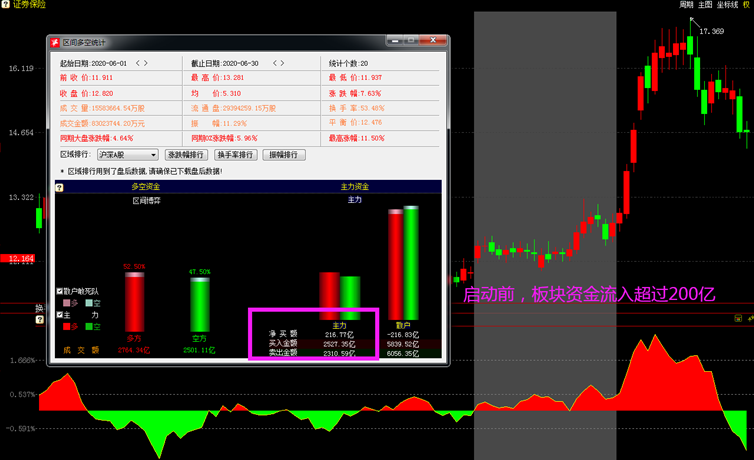This screenshot has height=460, width=754.
Task: Click the red app logo in dialog title bar
Action: (x=55, y=42)
